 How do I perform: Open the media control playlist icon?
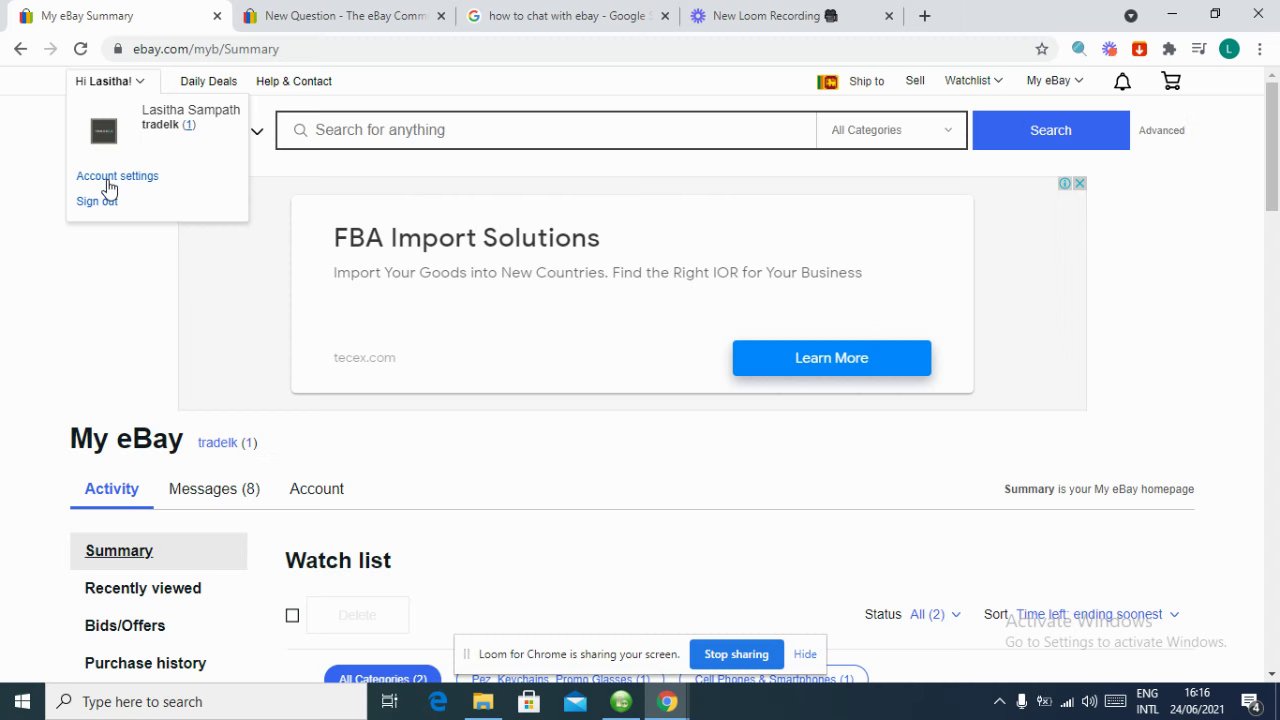pos(1199,49)
